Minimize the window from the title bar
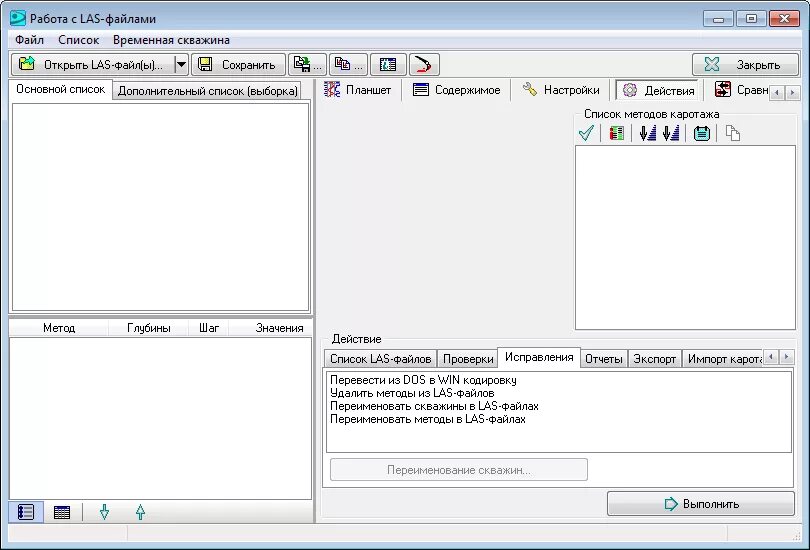 click(x=718, y=19)
